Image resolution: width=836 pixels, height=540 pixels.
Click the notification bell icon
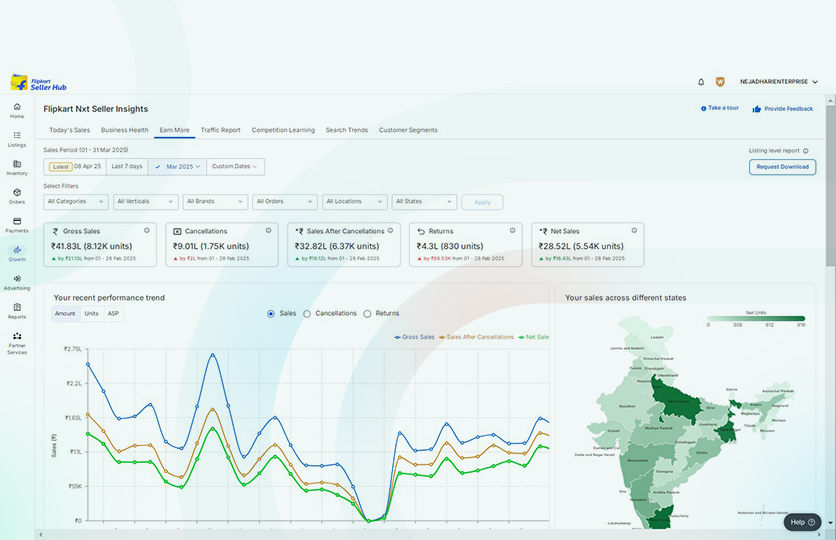(x=701, y=82)
